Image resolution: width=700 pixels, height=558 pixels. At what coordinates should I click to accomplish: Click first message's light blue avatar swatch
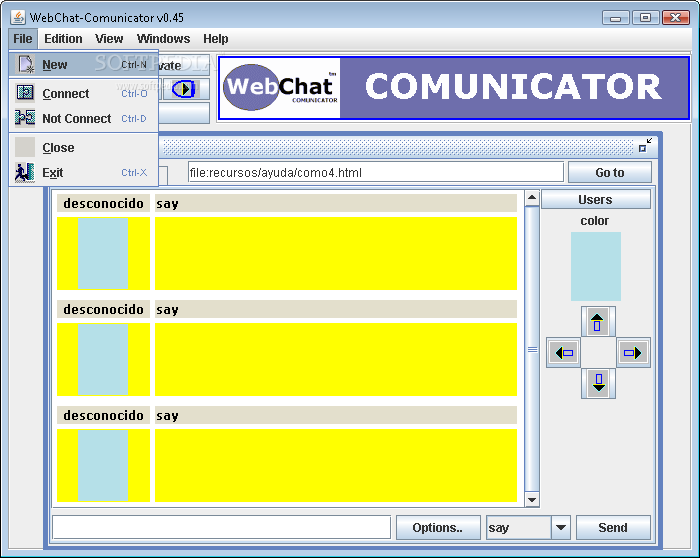point(103,253)
